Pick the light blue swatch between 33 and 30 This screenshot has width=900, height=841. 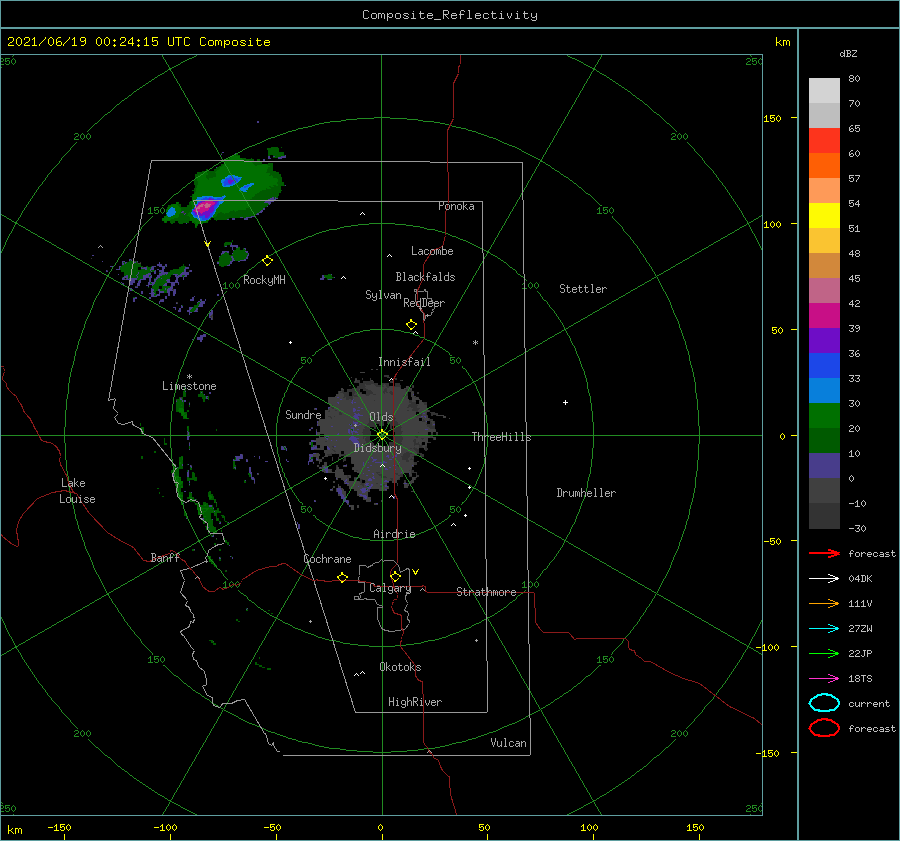(x=824, y=391)
